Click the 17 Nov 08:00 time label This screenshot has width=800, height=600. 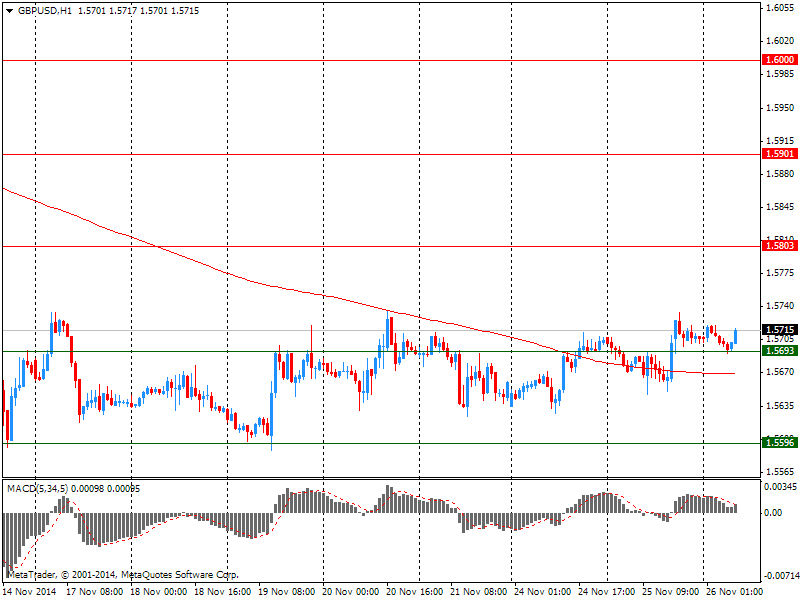[x=94, y=592]
